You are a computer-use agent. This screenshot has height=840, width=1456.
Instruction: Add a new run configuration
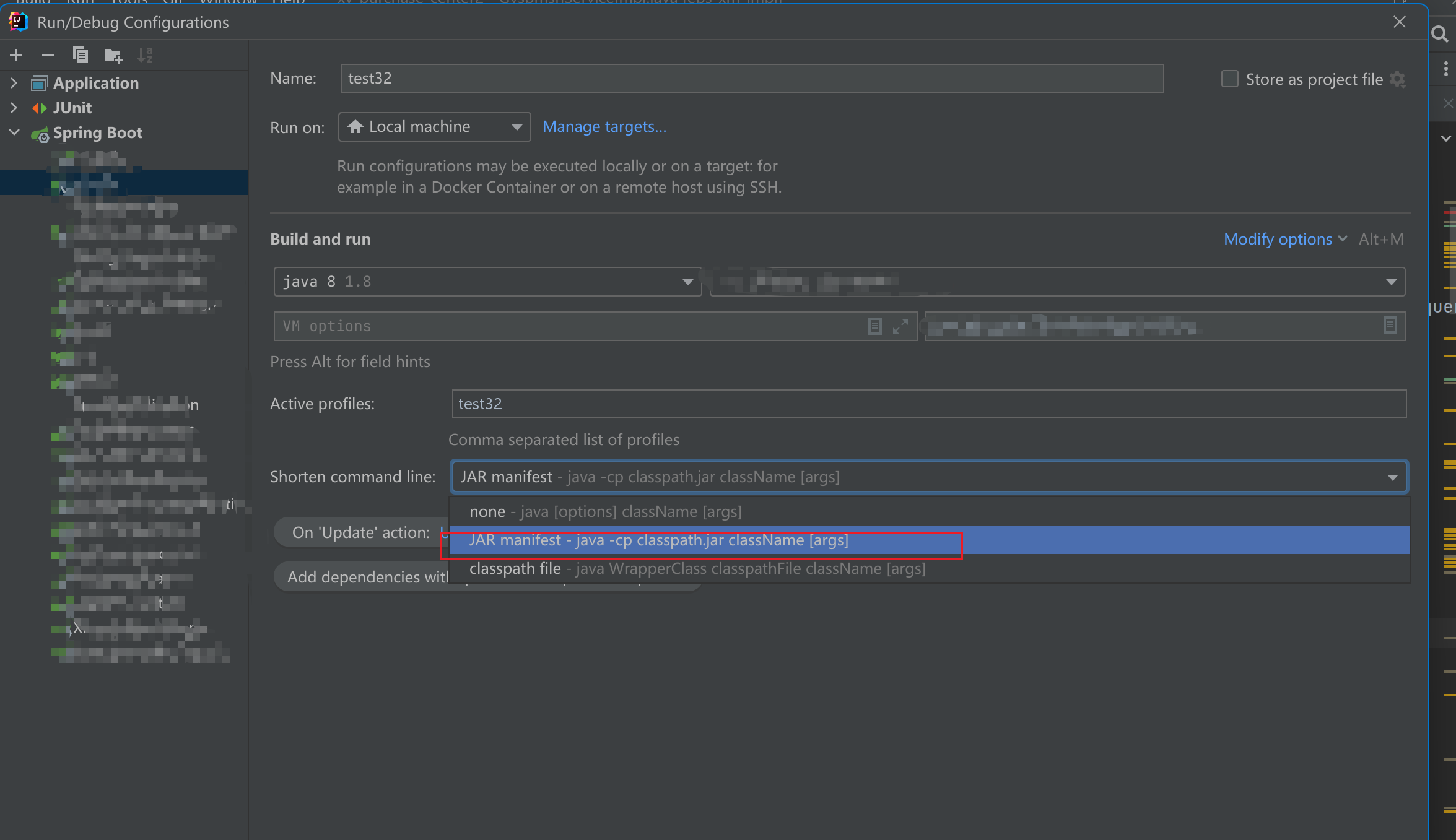(x=15, y=54)
